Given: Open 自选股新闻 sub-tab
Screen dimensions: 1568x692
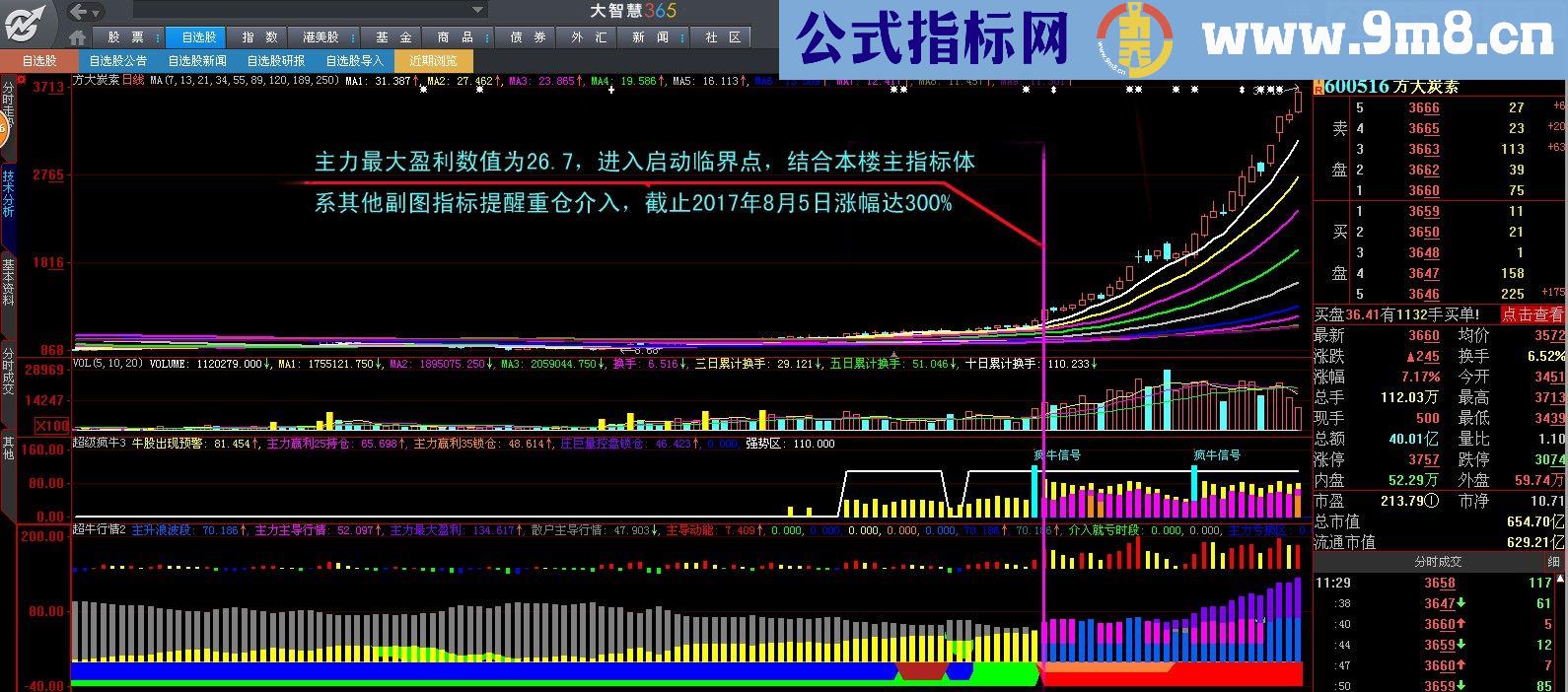Looking at the screenshot, I should pyautogui.click(x=196, y=61).
